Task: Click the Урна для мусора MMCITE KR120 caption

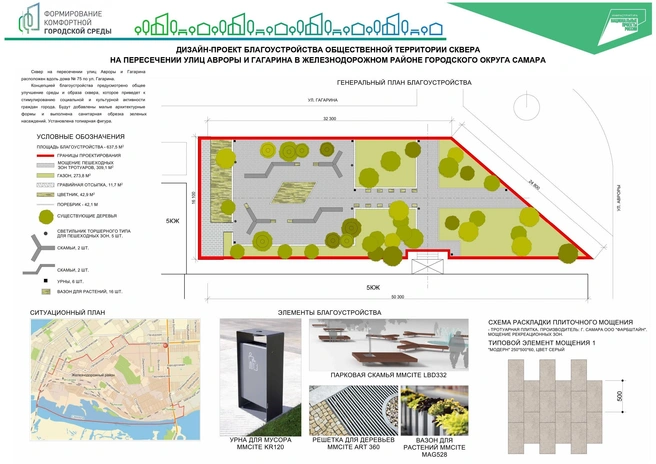Action: 260,443
